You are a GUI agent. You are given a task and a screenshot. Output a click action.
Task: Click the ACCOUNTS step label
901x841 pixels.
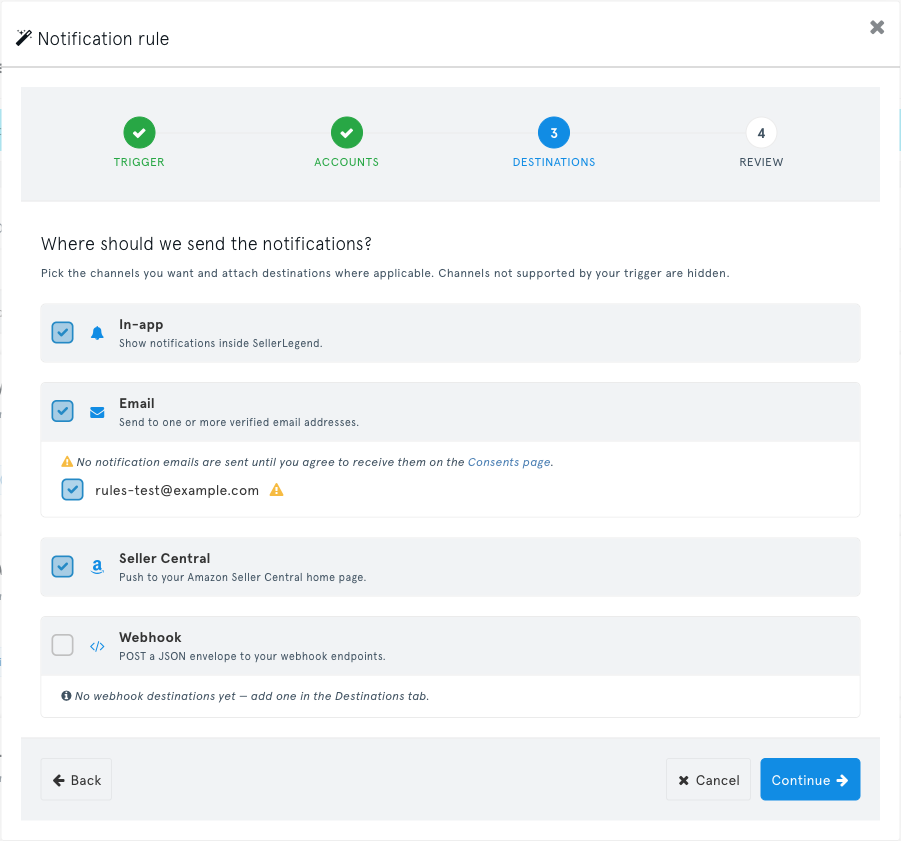click(x=346, y=162)
